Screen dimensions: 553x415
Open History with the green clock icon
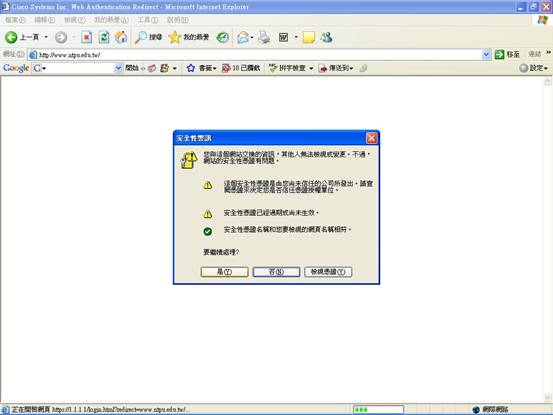point(222,37)
